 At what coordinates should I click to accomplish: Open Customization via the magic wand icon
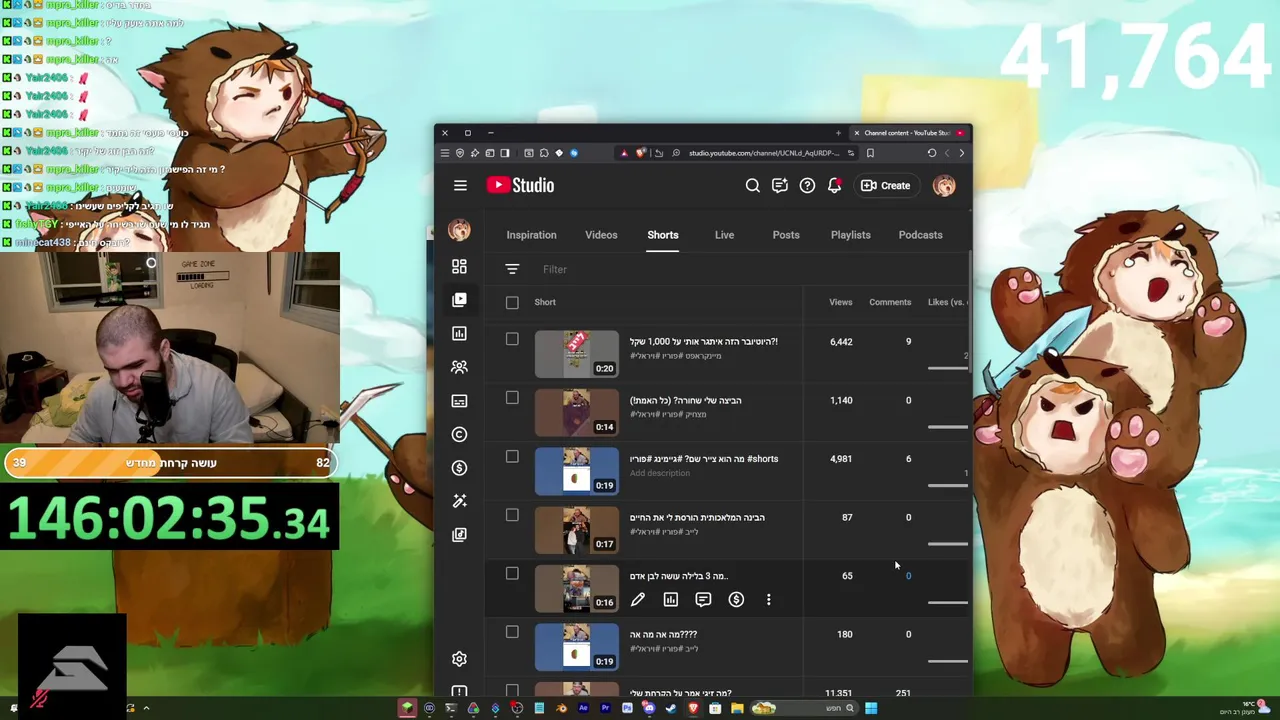[x=459, y=501]
